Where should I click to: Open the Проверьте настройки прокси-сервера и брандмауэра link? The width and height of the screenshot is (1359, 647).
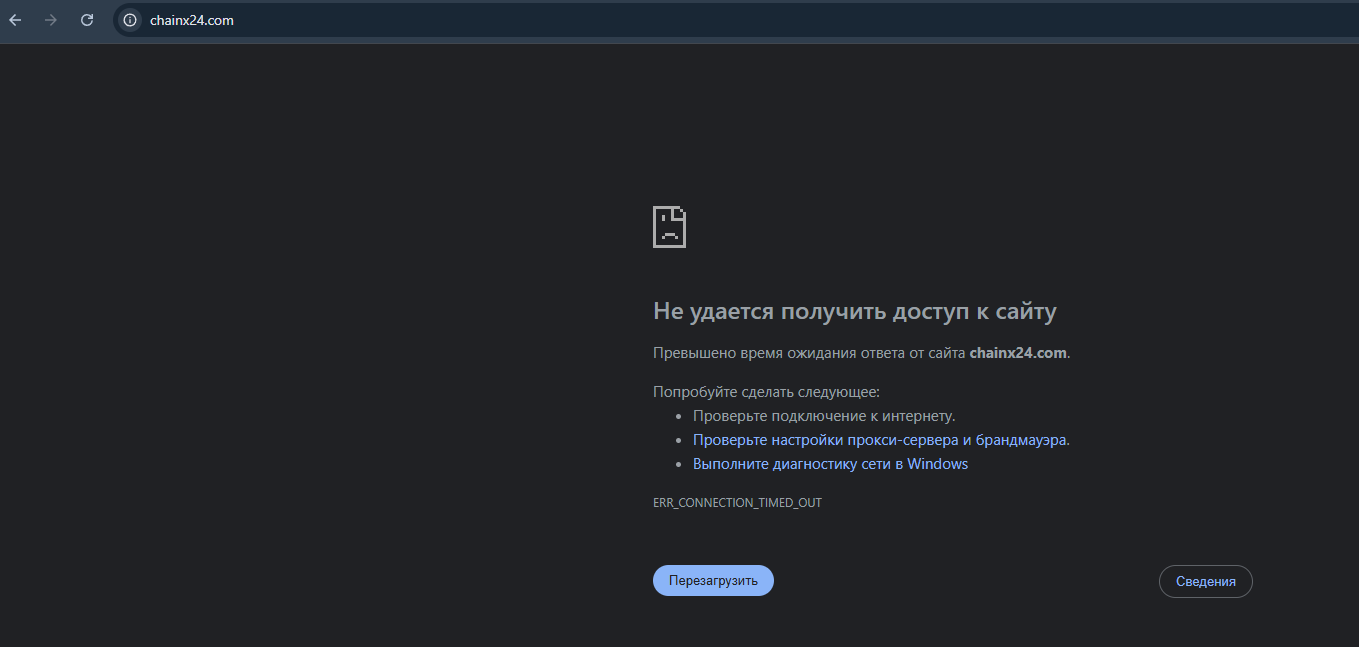pyautogui.click(x=880, y=440)
